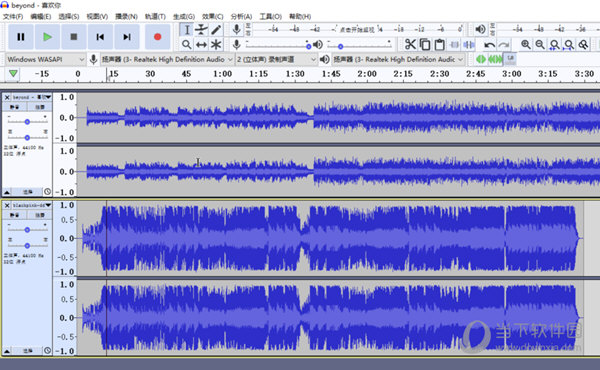Cut selection with the scissors icon
The height and width of the screenshot is (370, 600).
click(x=410, y=44)
